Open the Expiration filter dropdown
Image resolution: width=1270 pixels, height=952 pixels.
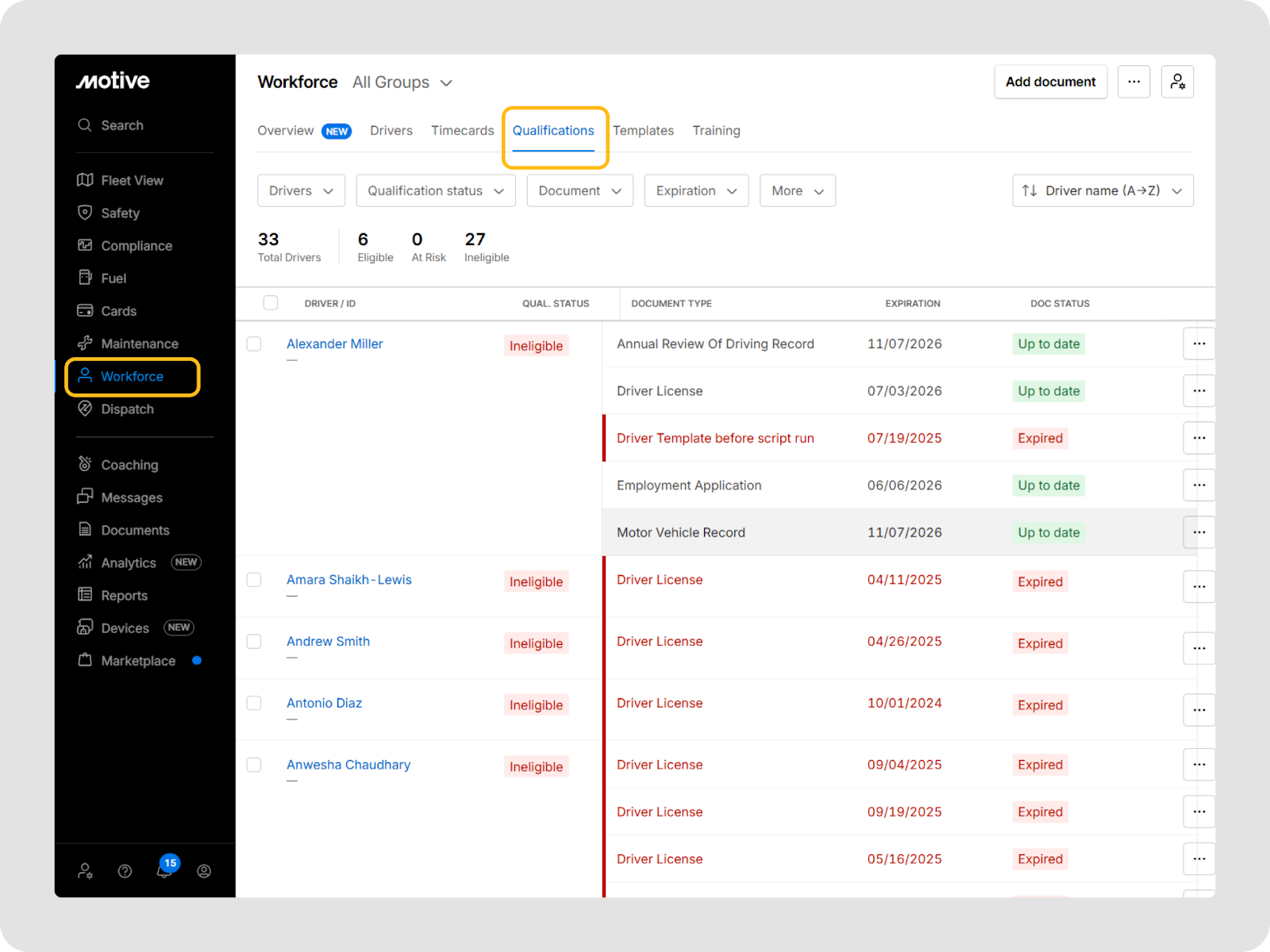[696, 190]
